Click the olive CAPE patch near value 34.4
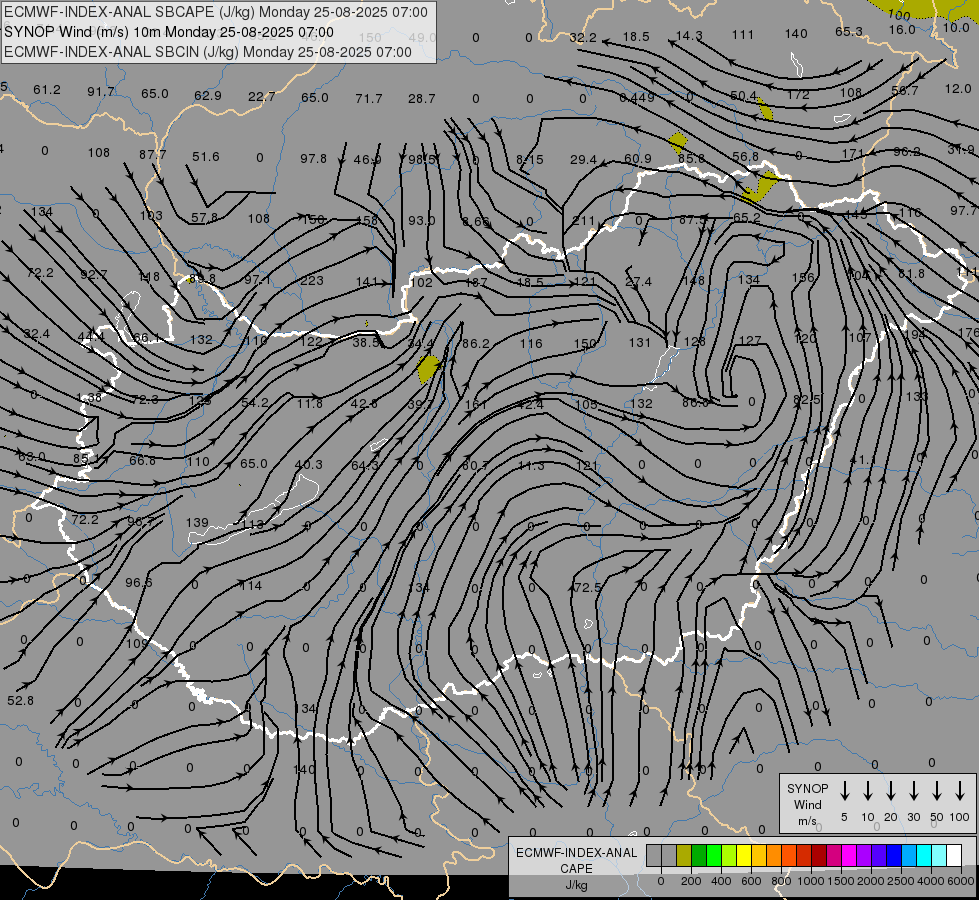 [428, 368]
